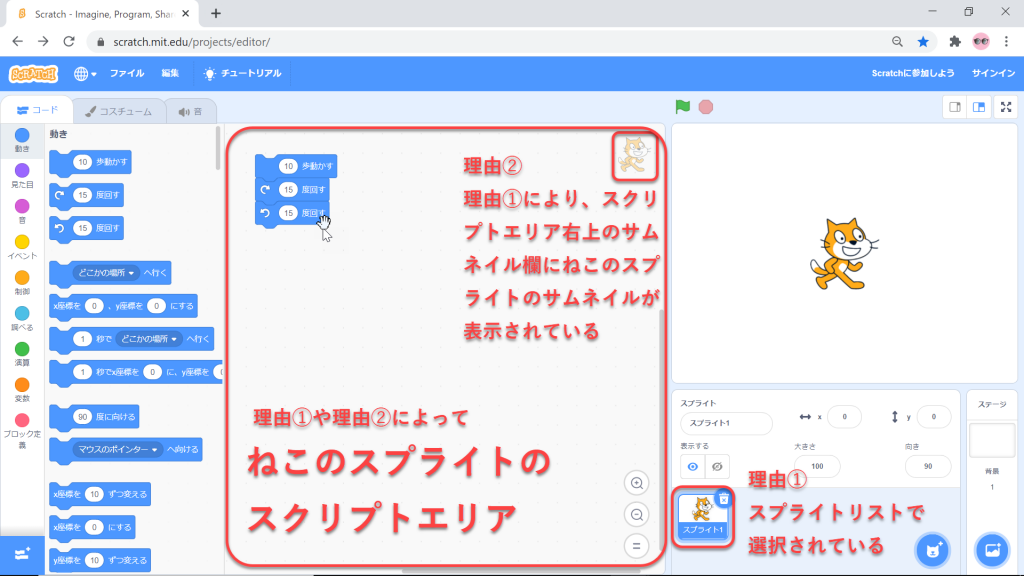Click the 向き direction field
This screenshot has width=1024, height=576.
pos(928,466)
